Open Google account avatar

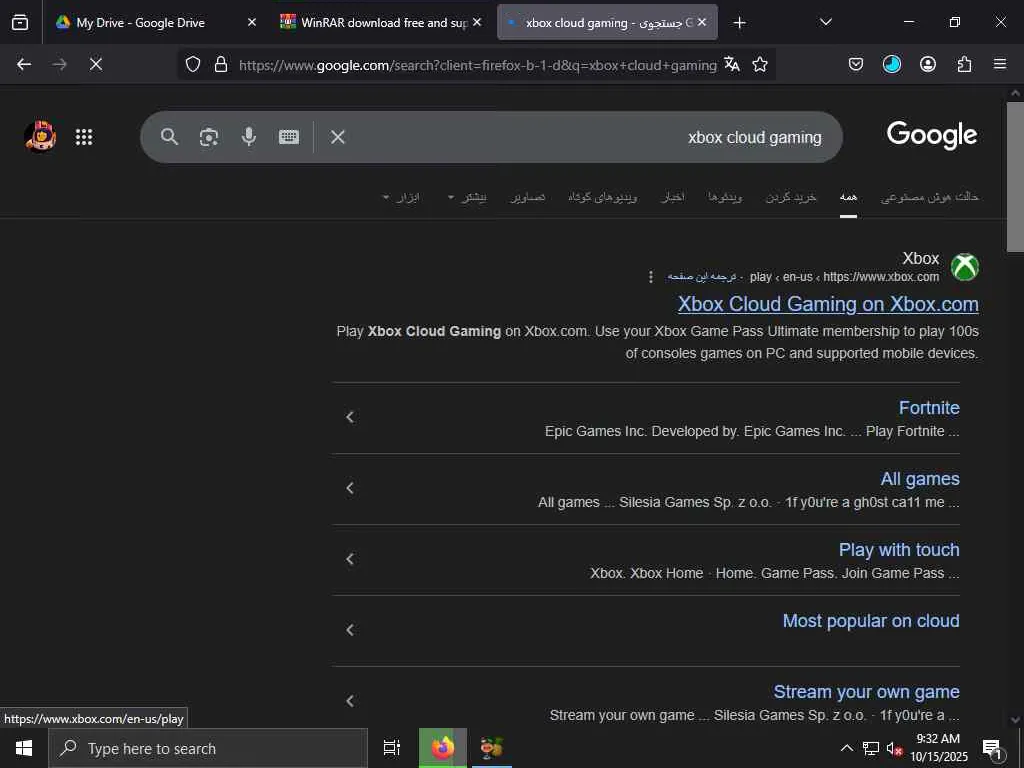point(40,136)
